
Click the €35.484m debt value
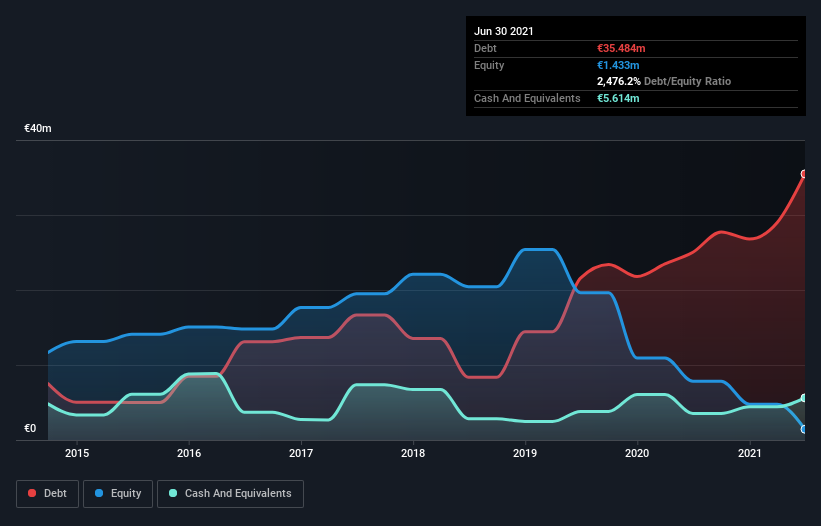621,48
